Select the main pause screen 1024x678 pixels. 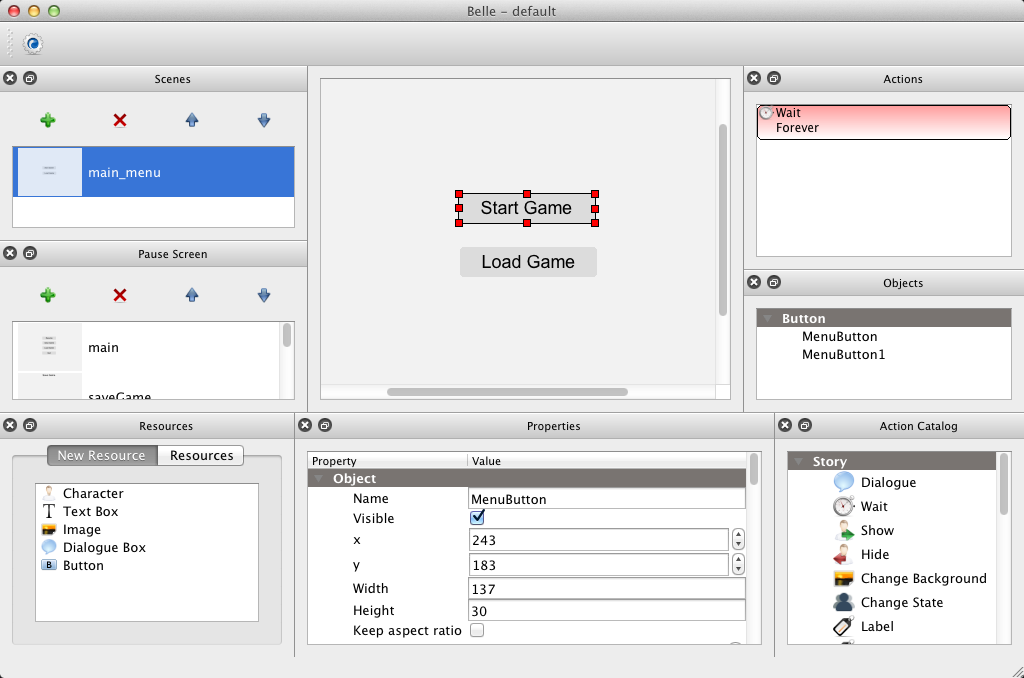click(x=148, y=347)
